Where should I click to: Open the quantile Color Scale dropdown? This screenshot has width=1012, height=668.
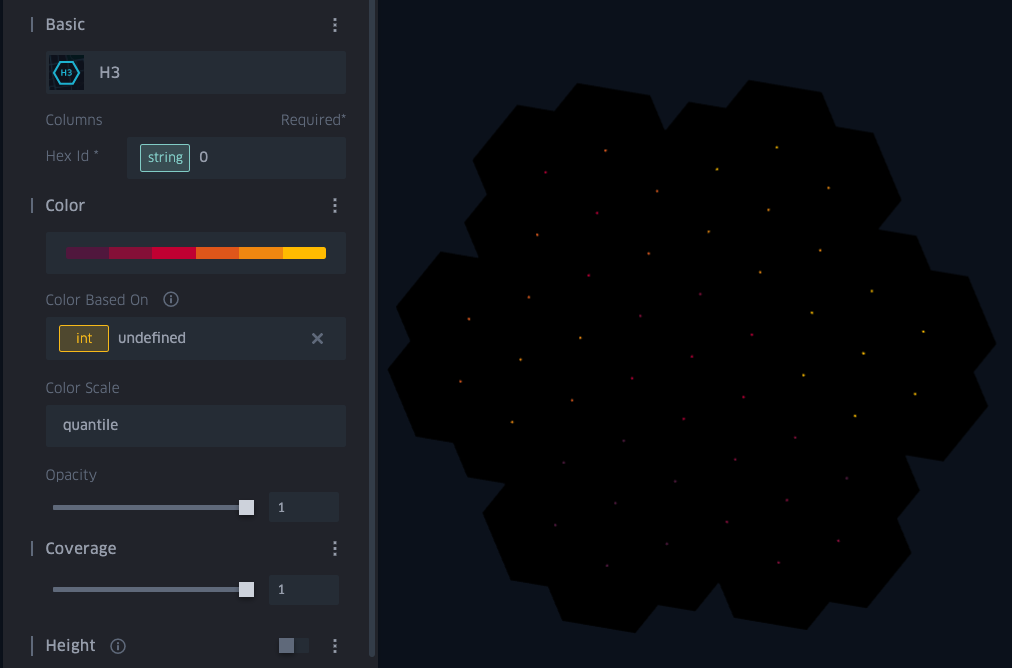point(196,425)
